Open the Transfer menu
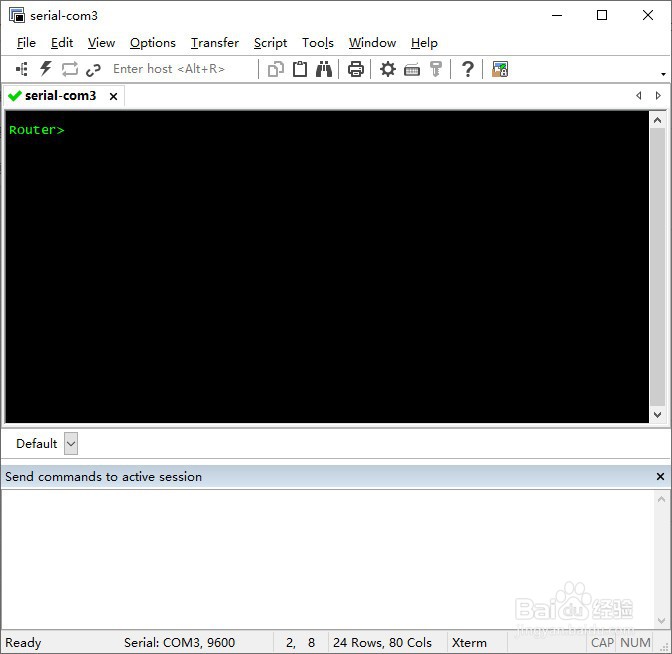 tap(215, 43)
